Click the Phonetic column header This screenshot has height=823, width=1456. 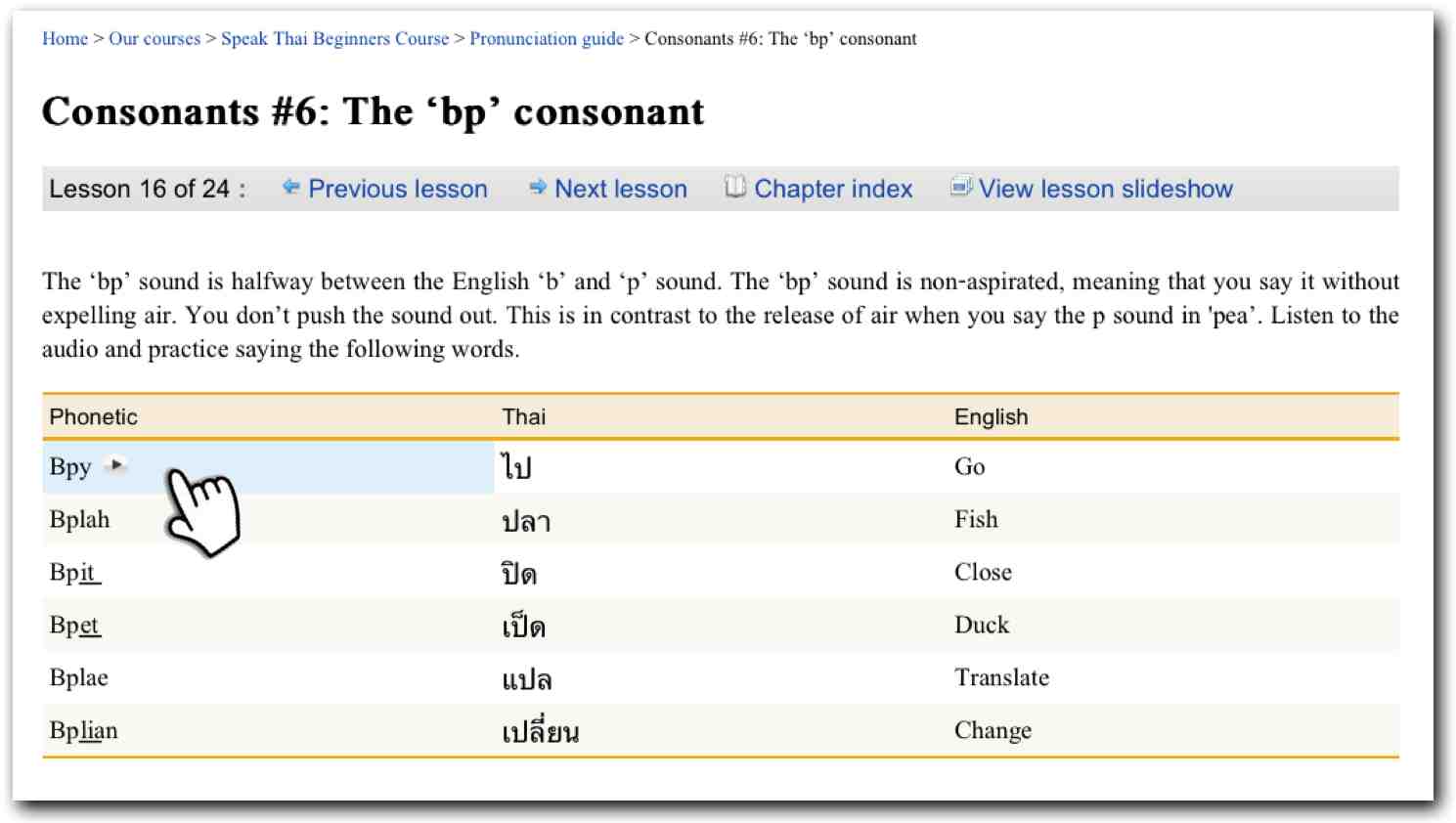[x=94, y=417]
